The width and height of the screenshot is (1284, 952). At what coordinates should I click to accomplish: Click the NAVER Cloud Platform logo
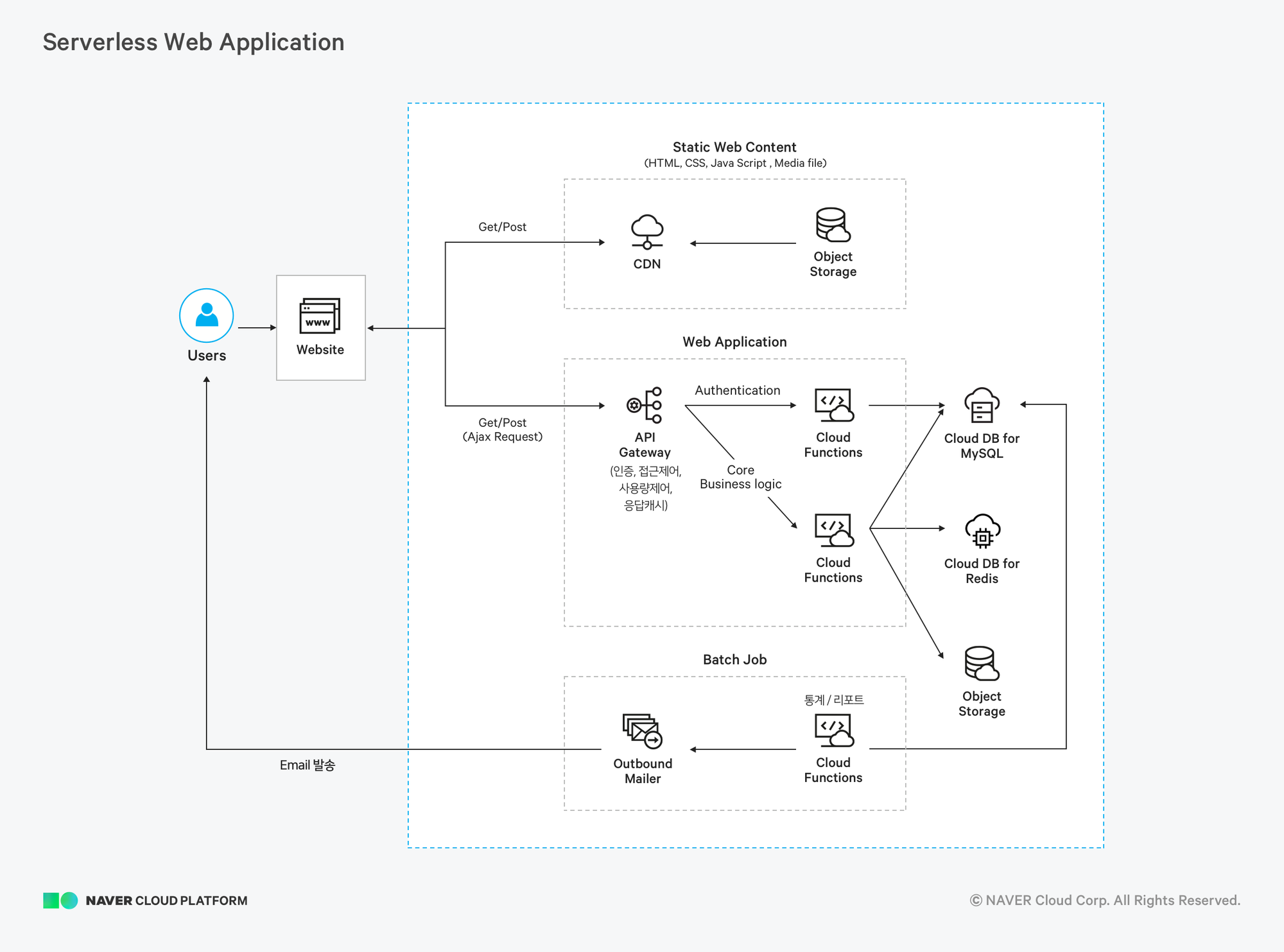pyautogui.click(x=145, y=901)
